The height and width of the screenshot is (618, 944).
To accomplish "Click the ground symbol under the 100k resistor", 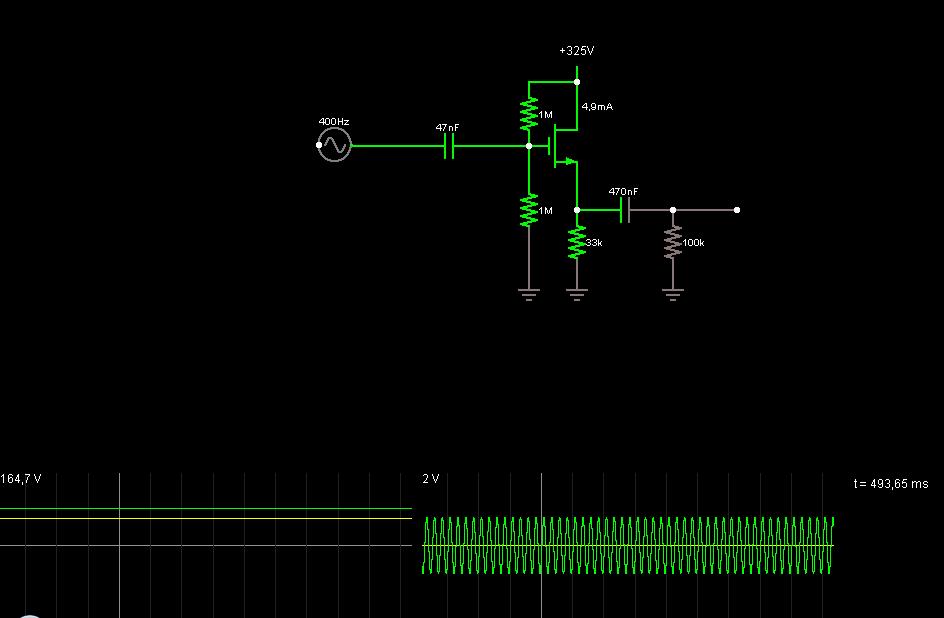I will point(673,293).
